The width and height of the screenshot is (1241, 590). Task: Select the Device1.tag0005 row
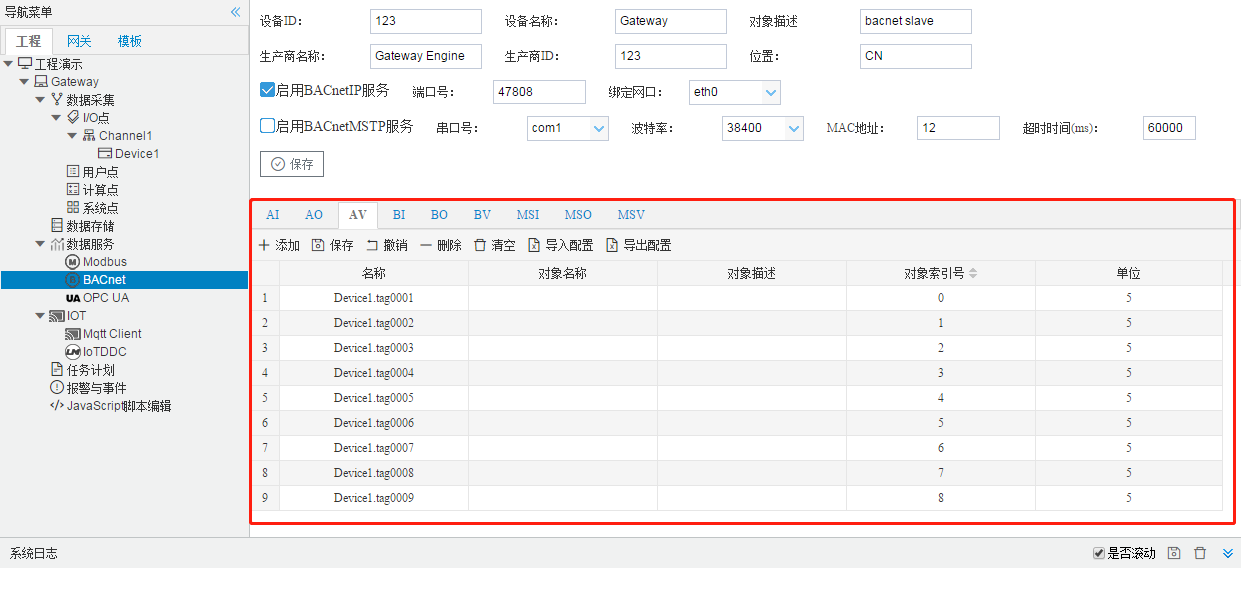click(737, 398)
